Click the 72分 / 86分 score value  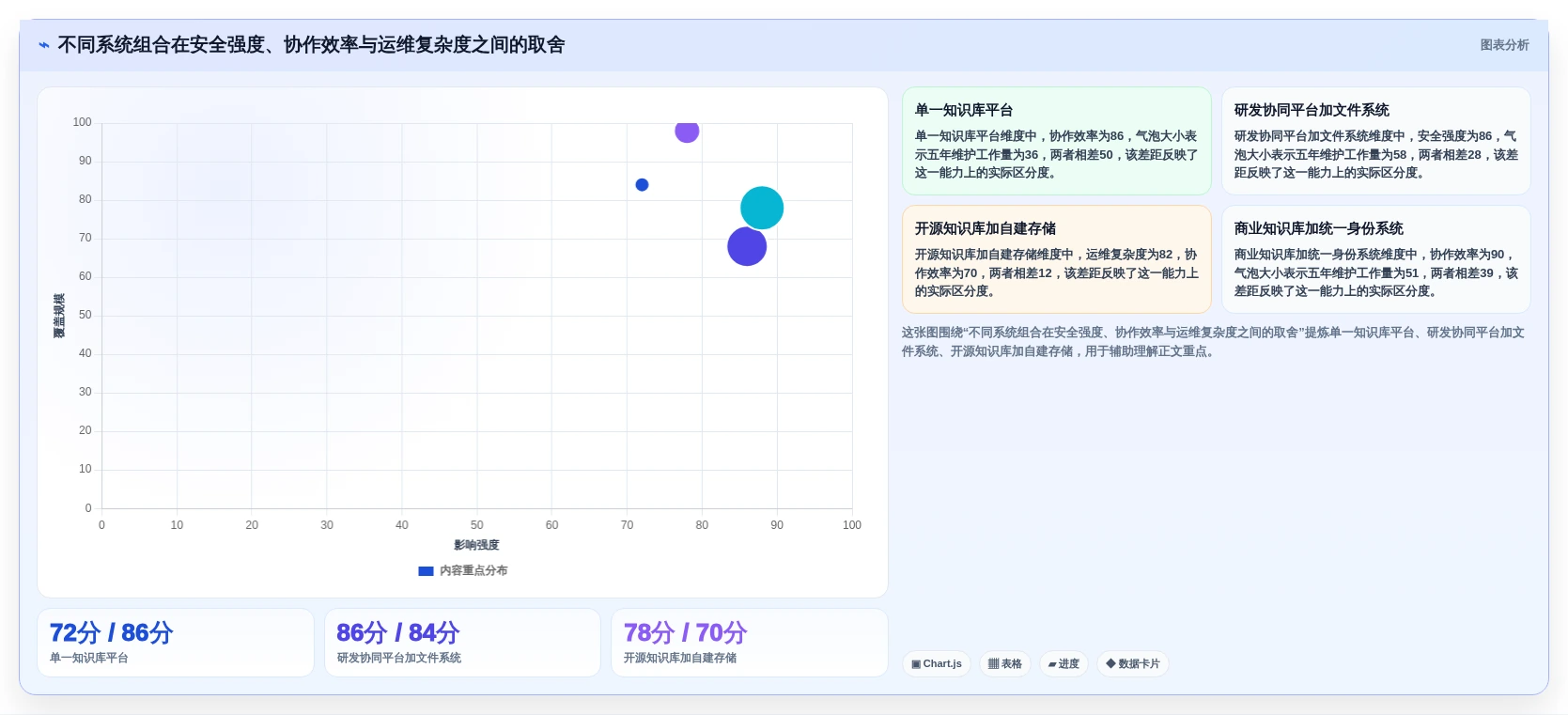111,633
